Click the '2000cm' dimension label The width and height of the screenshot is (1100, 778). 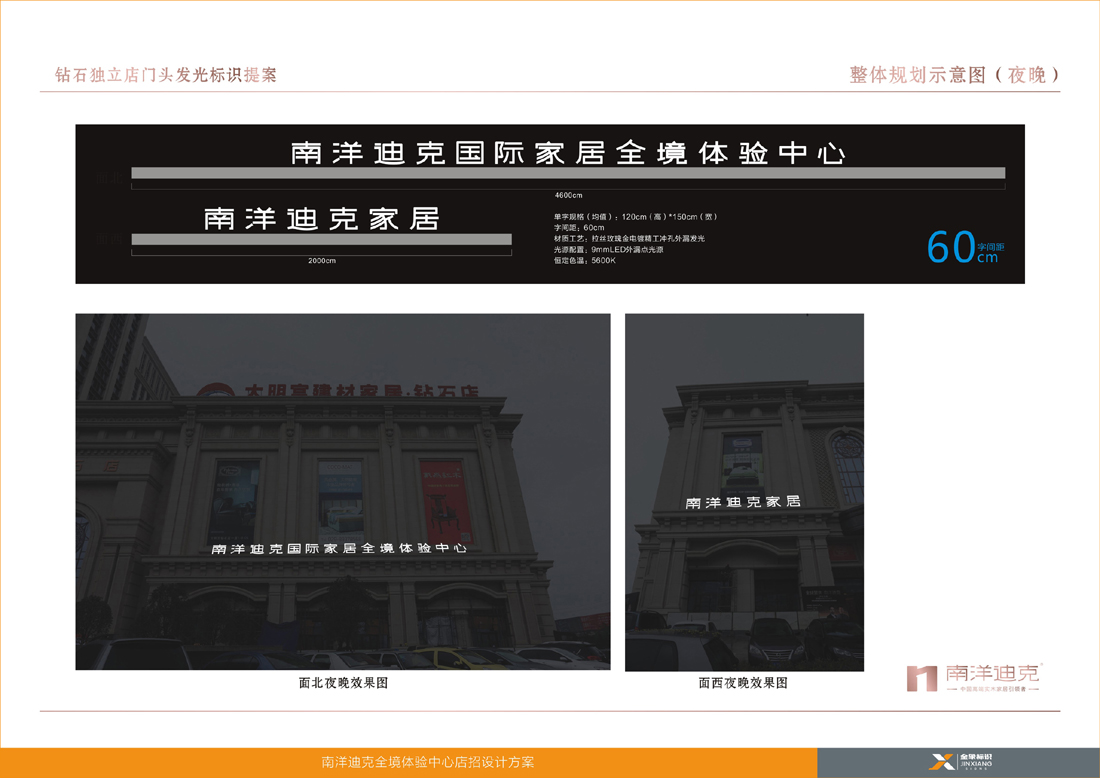tap(321, 260)
